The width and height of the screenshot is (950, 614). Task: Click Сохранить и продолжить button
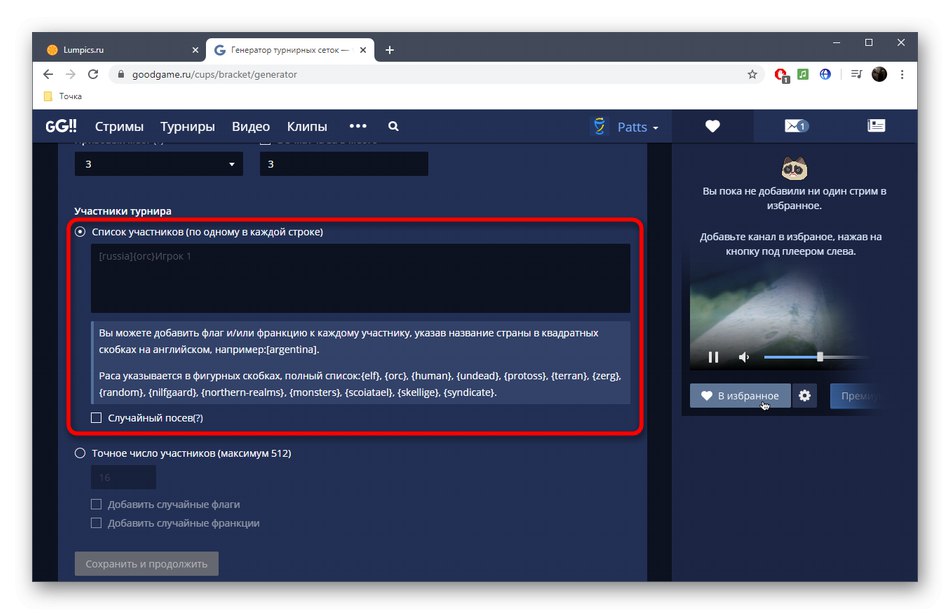coord(147,564)
